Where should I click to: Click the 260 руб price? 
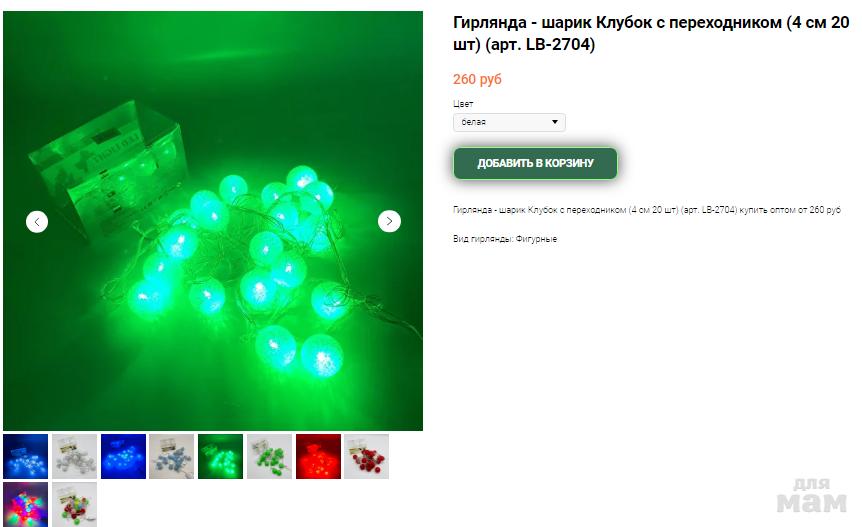coord(477,79)
